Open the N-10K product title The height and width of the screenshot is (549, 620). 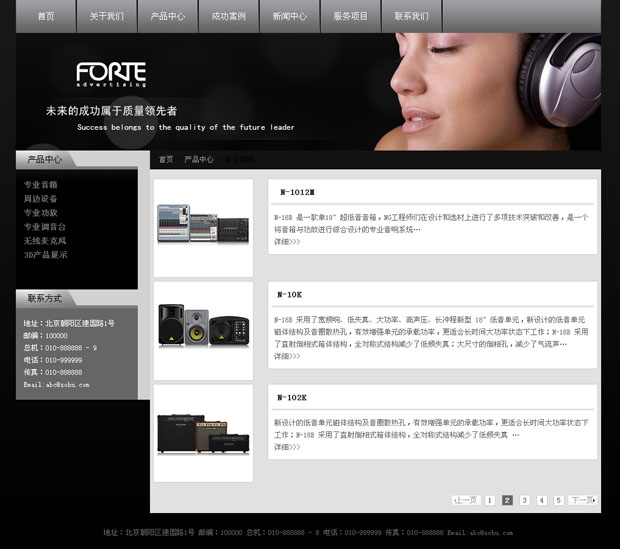pos(290,295)
